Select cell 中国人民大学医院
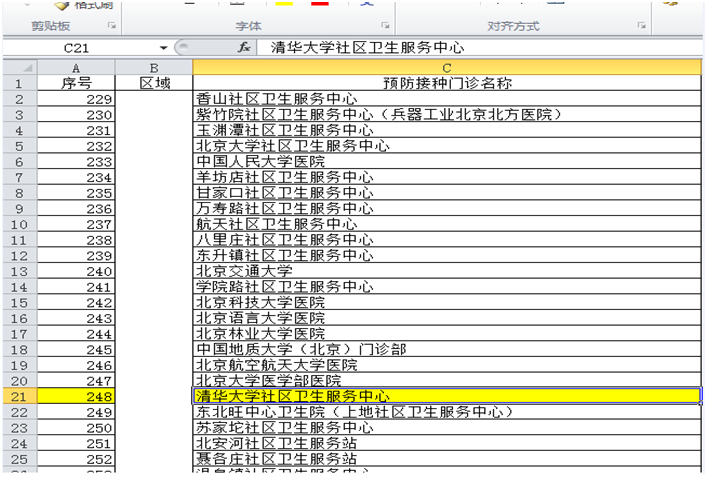 pos(447,162)
